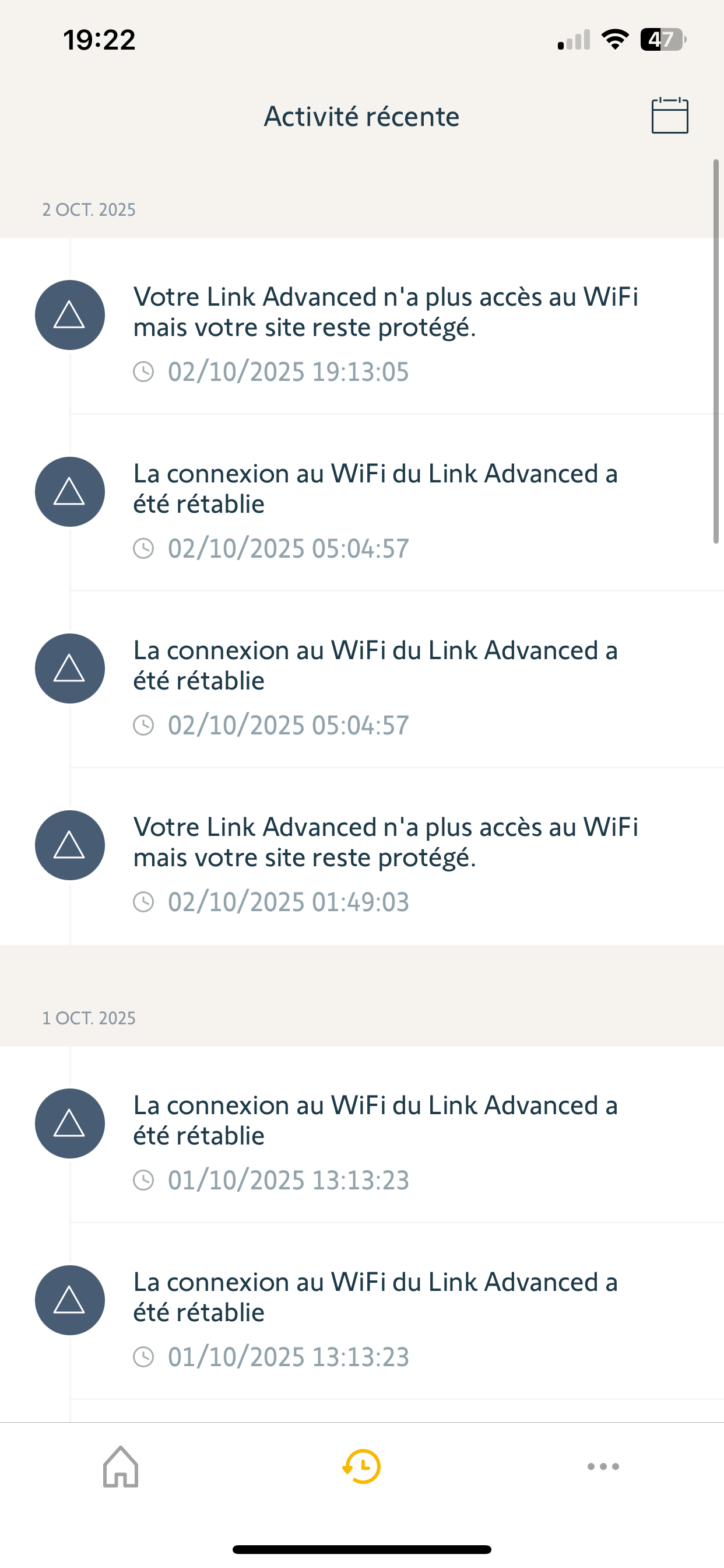Open the WiFi lost message from 19:13:05
This screenshot has height=1568, width=724.
point(385,311)
